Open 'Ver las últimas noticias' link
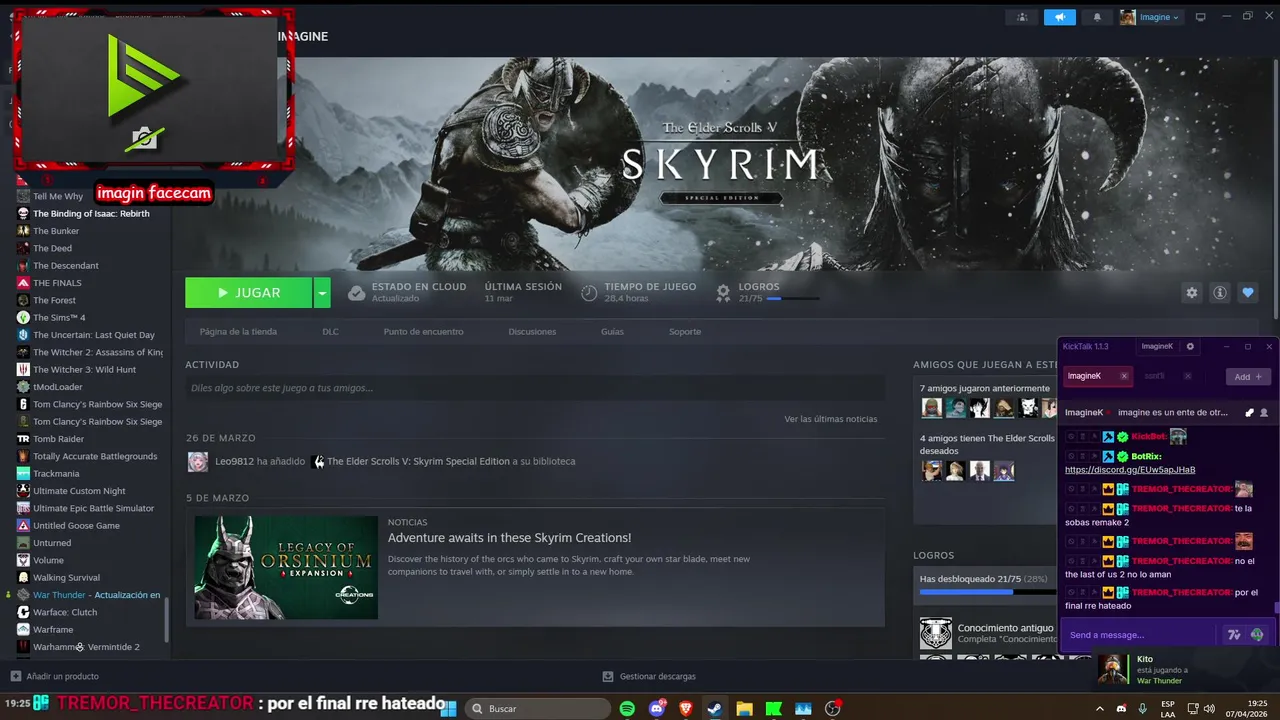This screenshot has height=720, width=1280. tap(830, 419)
